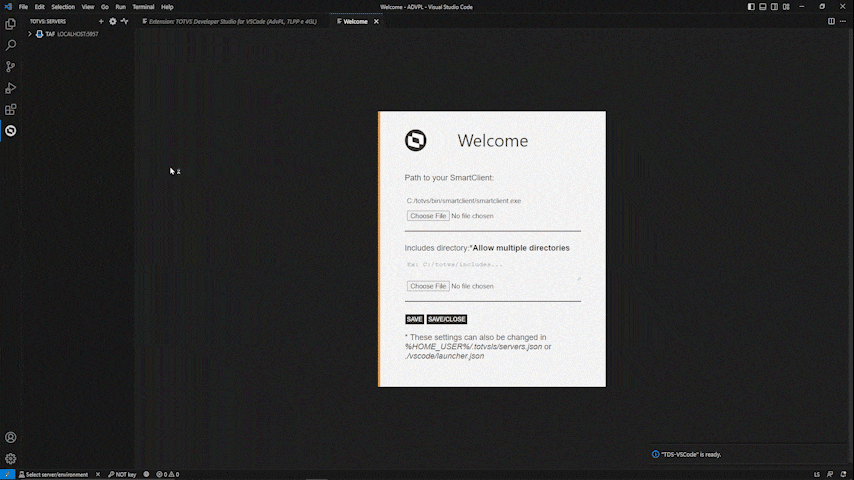
Task: Open the View menu
Action: (88, 7)
